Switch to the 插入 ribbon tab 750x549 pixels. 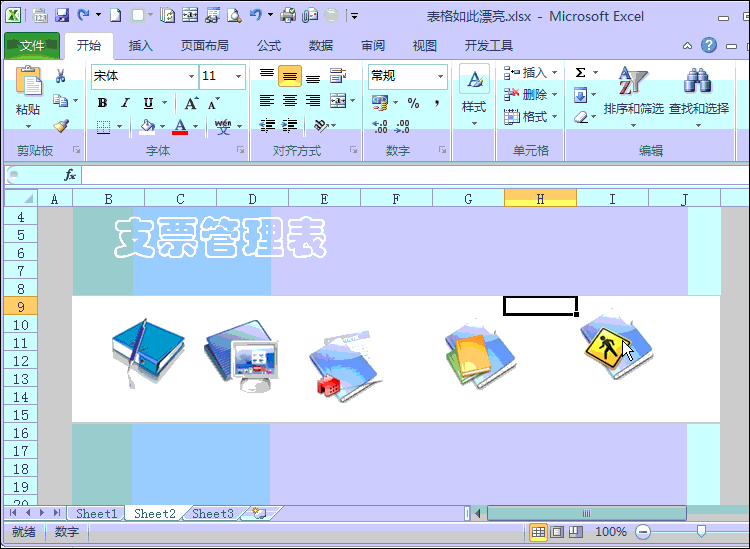[141, 46]
